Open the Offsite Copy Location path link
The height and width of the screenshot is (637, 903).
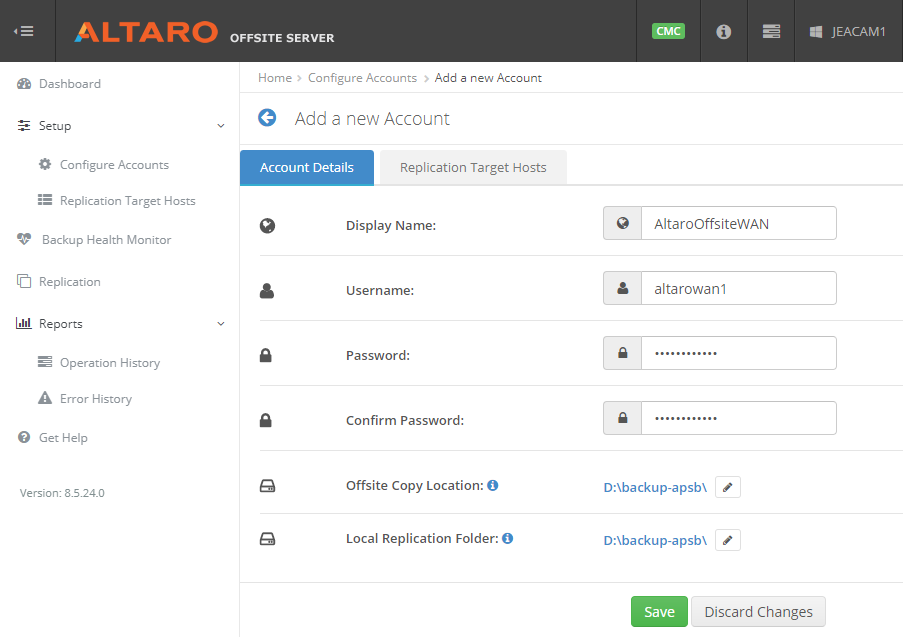coord(655,487)
